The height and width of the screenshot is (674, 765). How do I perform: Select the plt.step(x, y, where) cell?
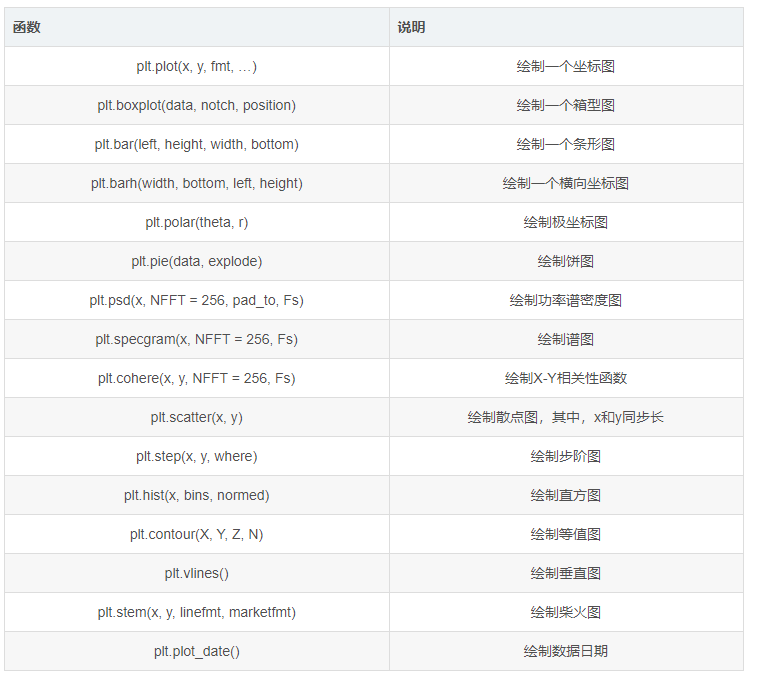pos(197,457)
